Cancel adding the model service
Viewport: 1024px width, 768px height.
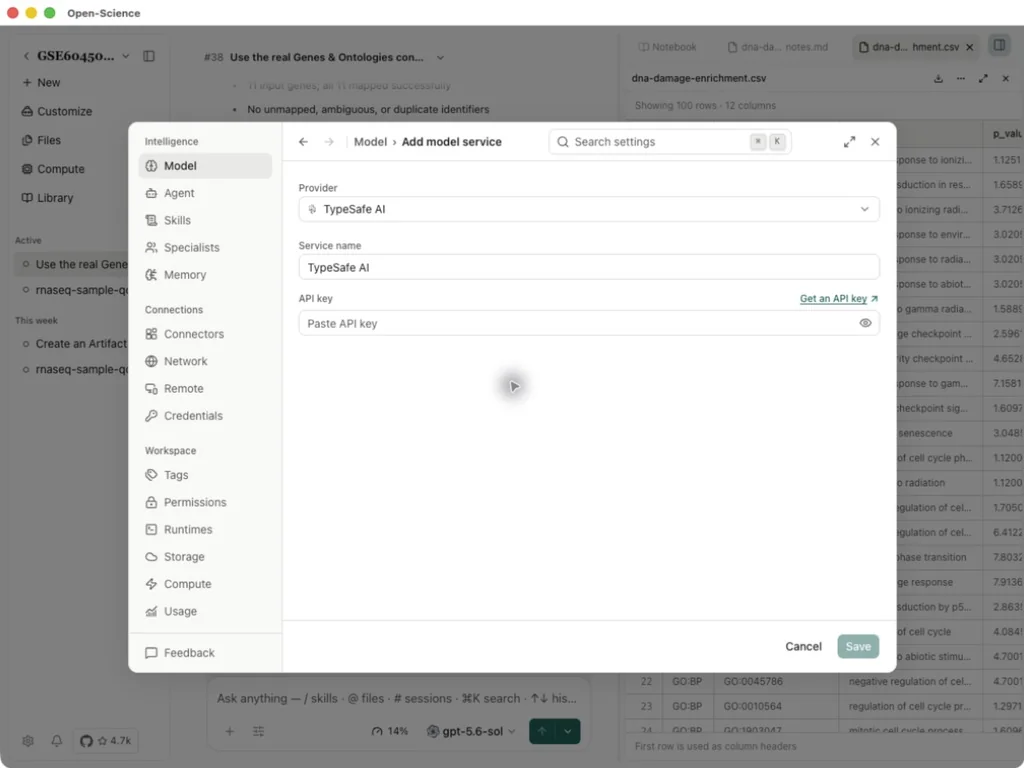[803, 647]
